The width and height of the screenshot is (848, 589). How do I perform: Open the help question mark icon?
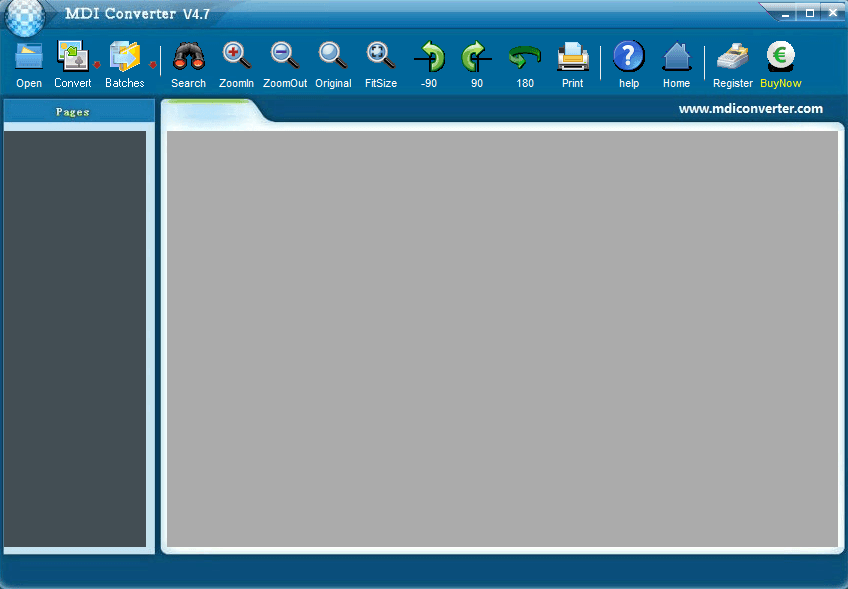pyautogui.click(x=629, y=58)
